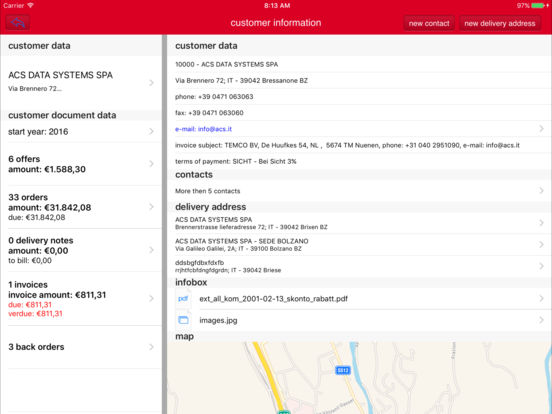The width and height of the screenshot is (552, 414).
Task: Open chevron for Brennerstrasse delivery address
Action: point(541,223)
